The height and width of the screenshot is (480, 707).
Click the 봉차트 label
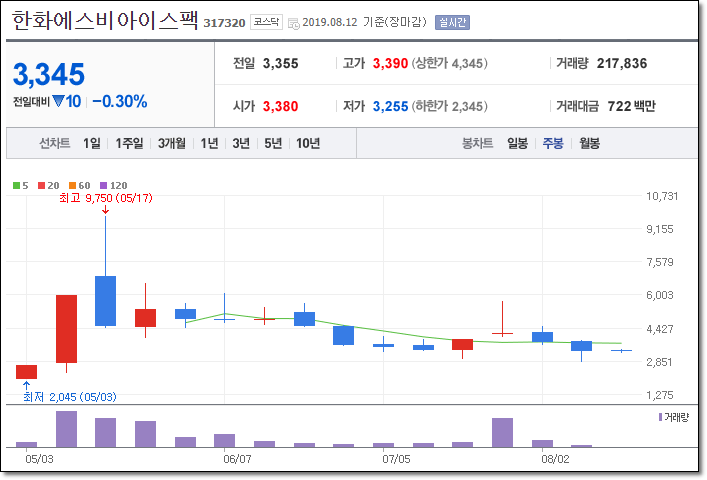pyautogui.click(x=477, y=143)
